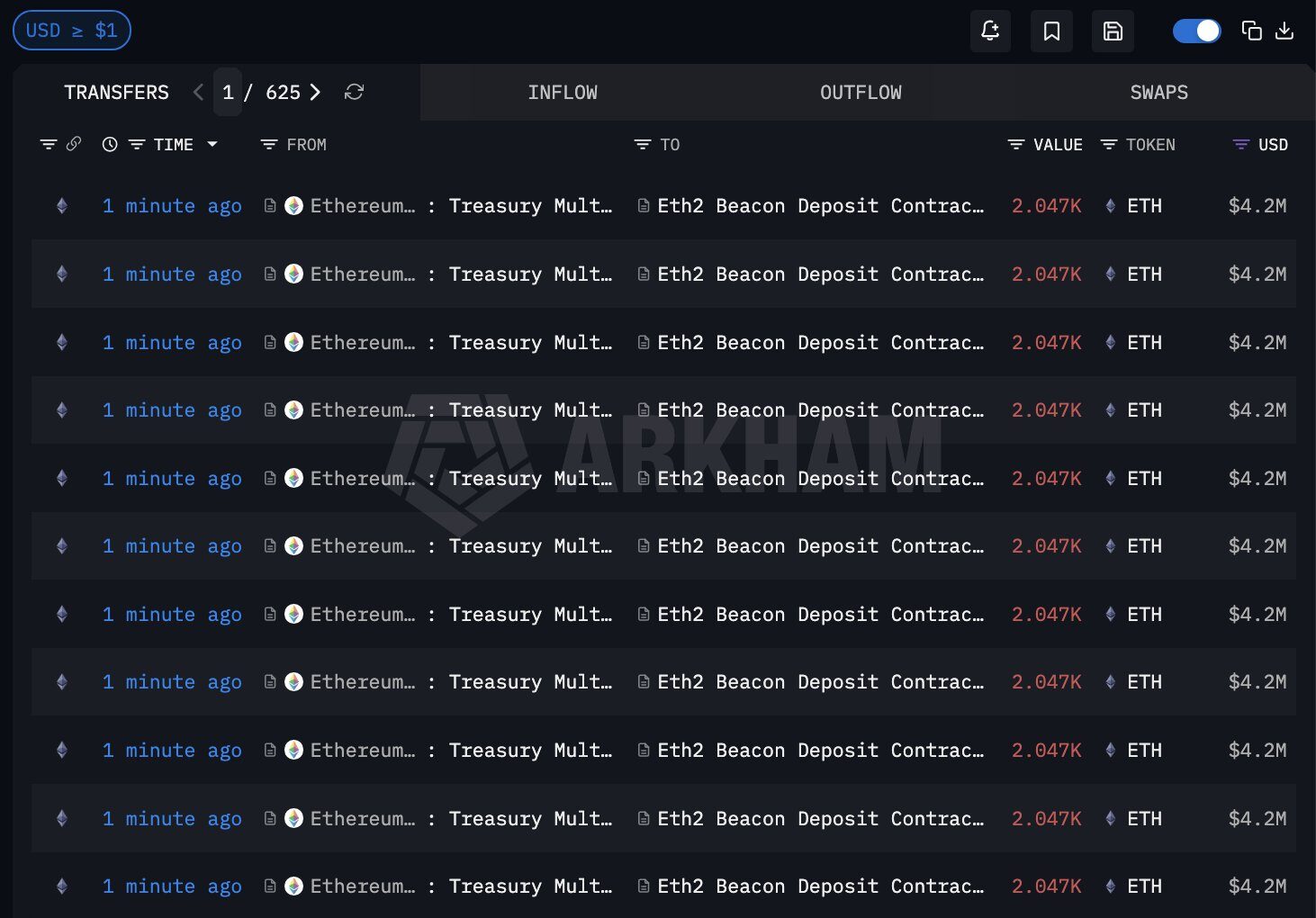Go to next transfers page with right chevron
The width and height of the screenshot is (1316, 918).
(x=315, y=92)
